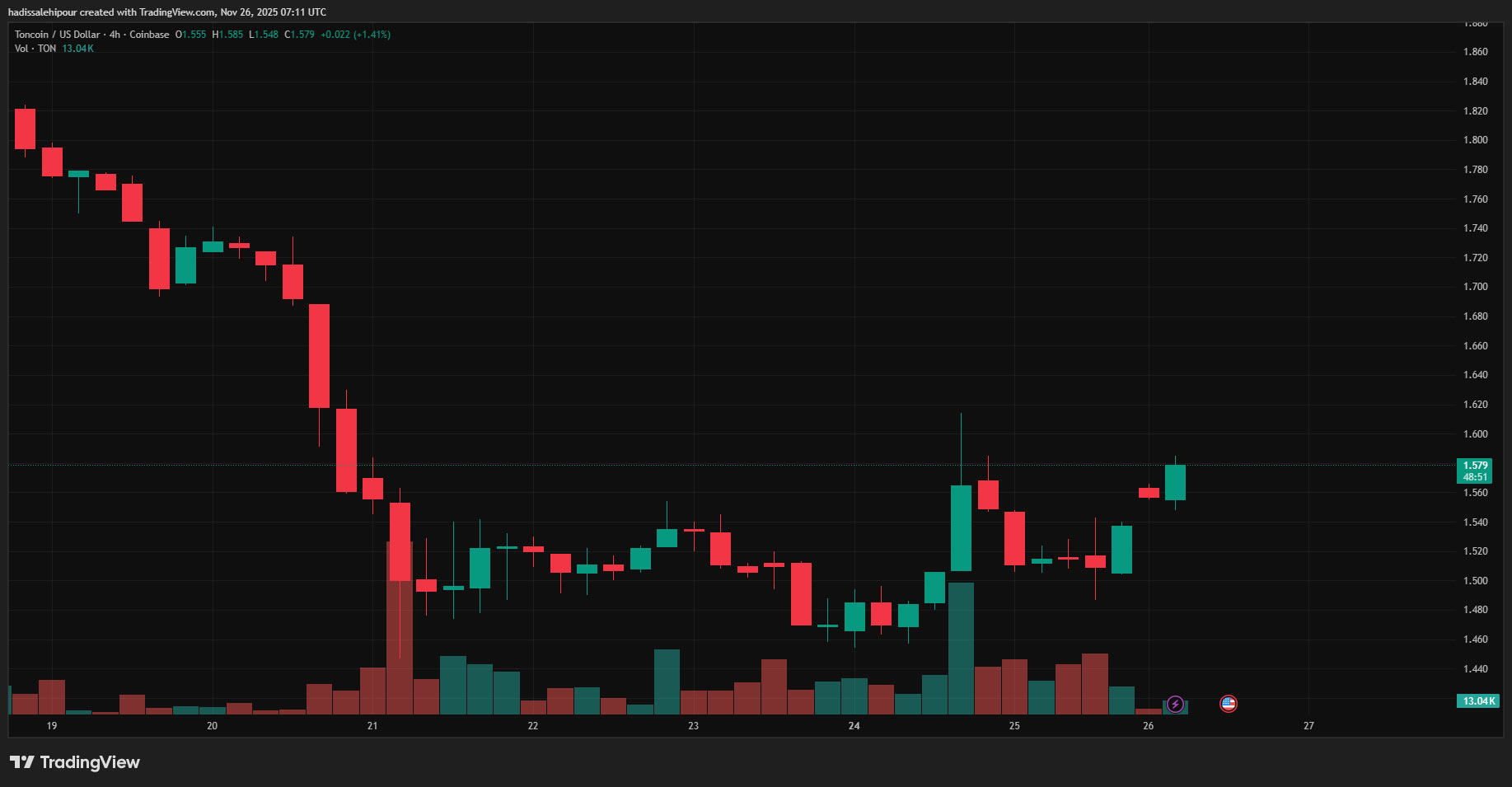The image size is (1512, 787).
Task: Click the first red candle near 1.820
Action: (x=26, y=129)
